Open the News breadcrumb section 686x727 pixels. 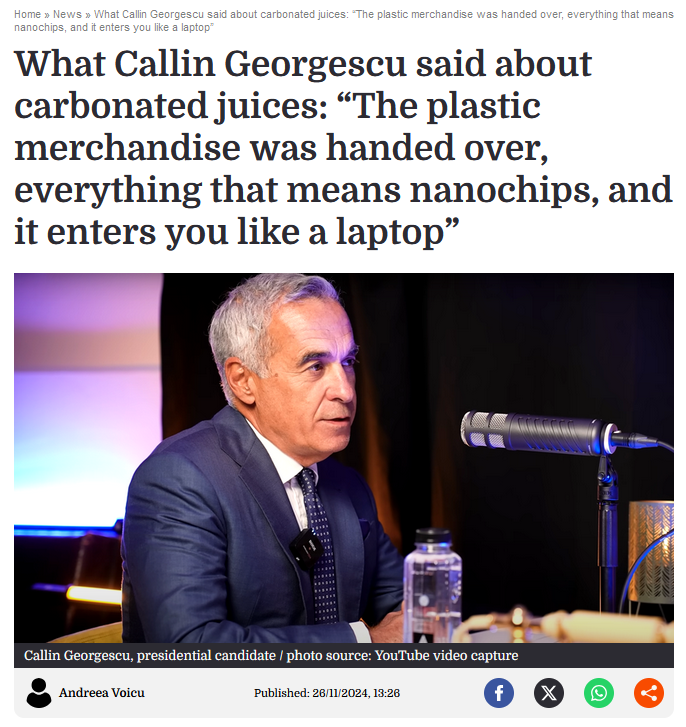click(67, 14)
